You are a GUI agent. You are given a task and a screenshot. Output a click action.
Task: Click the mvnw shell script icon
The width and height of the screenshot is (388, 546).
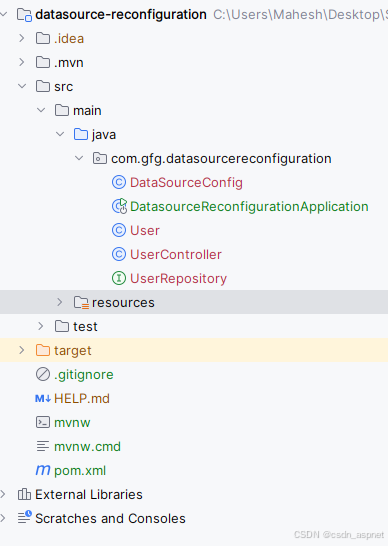(43, 422)
